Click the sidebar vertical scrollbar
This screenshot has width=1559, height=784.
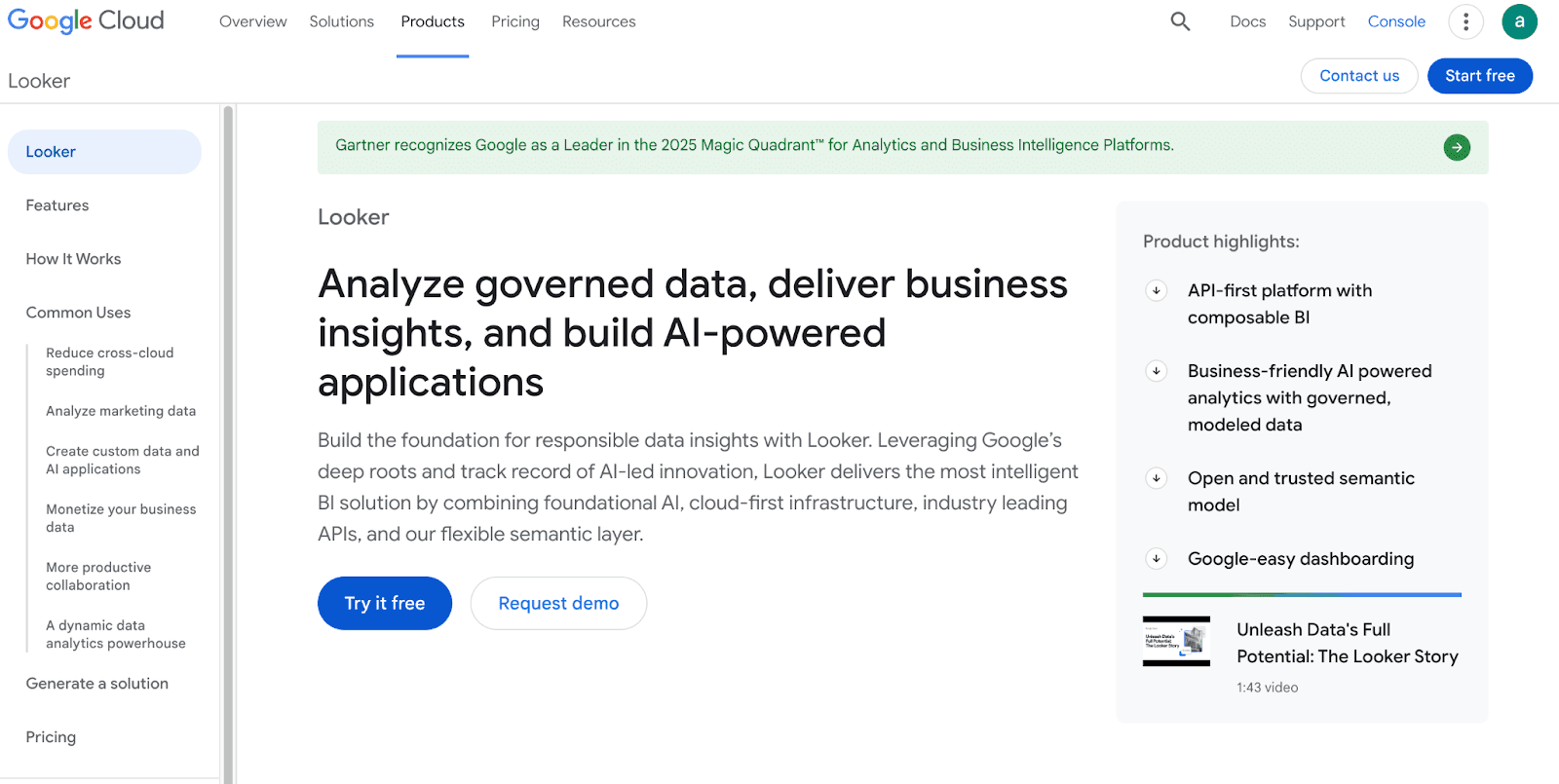pyautogui.click(x=228, y=443)
